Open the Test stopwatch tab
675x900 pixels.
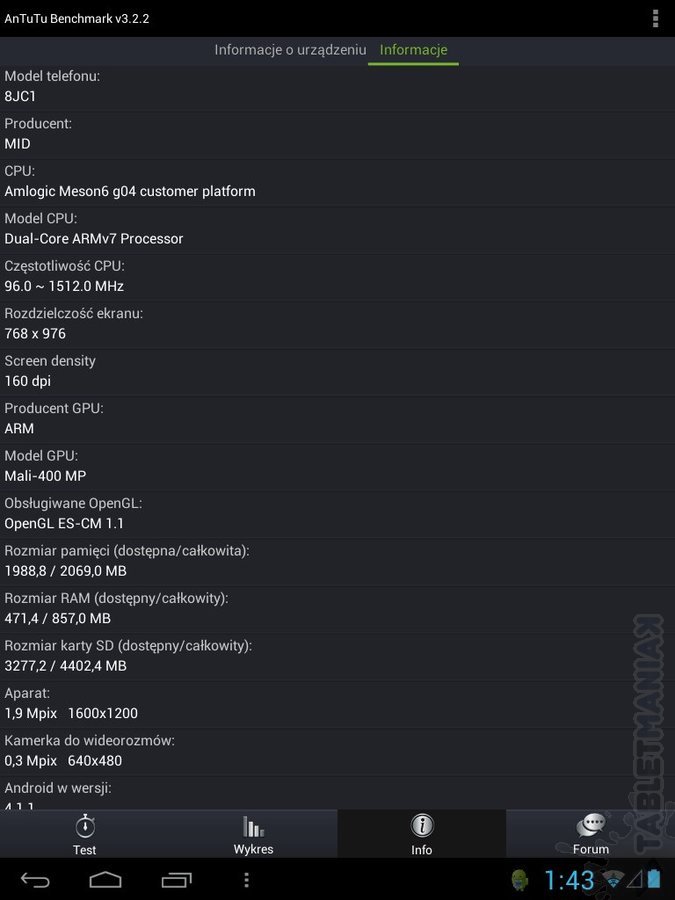[84, 834]
